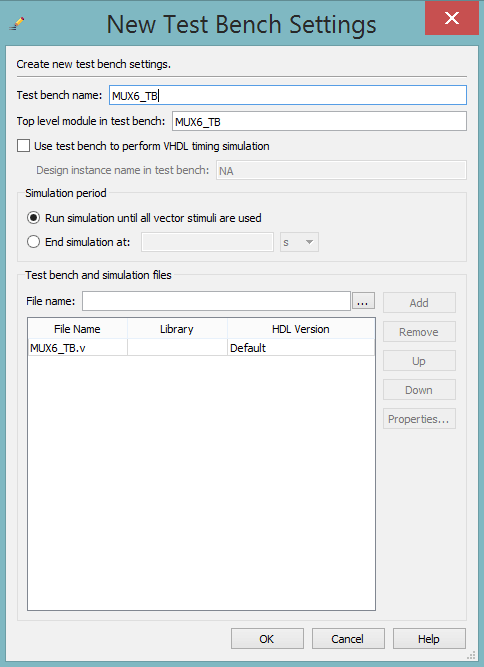Click the Default HDL version cell
484x667 pixels.
[x=301, y=348]
